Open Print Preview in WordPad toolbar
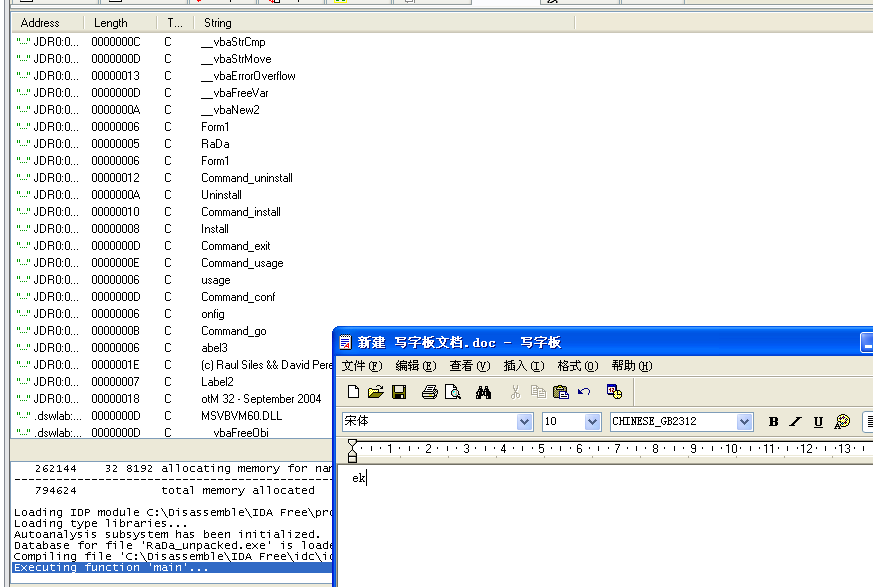Screen dimensions: 873x587 453,392
